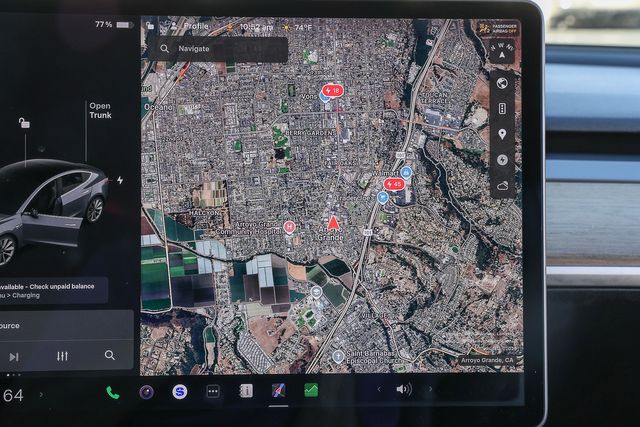640x427 pixels.
Task: Tap Open Trunk on car view
Action: pyautogui.click(x=100, y=110)
